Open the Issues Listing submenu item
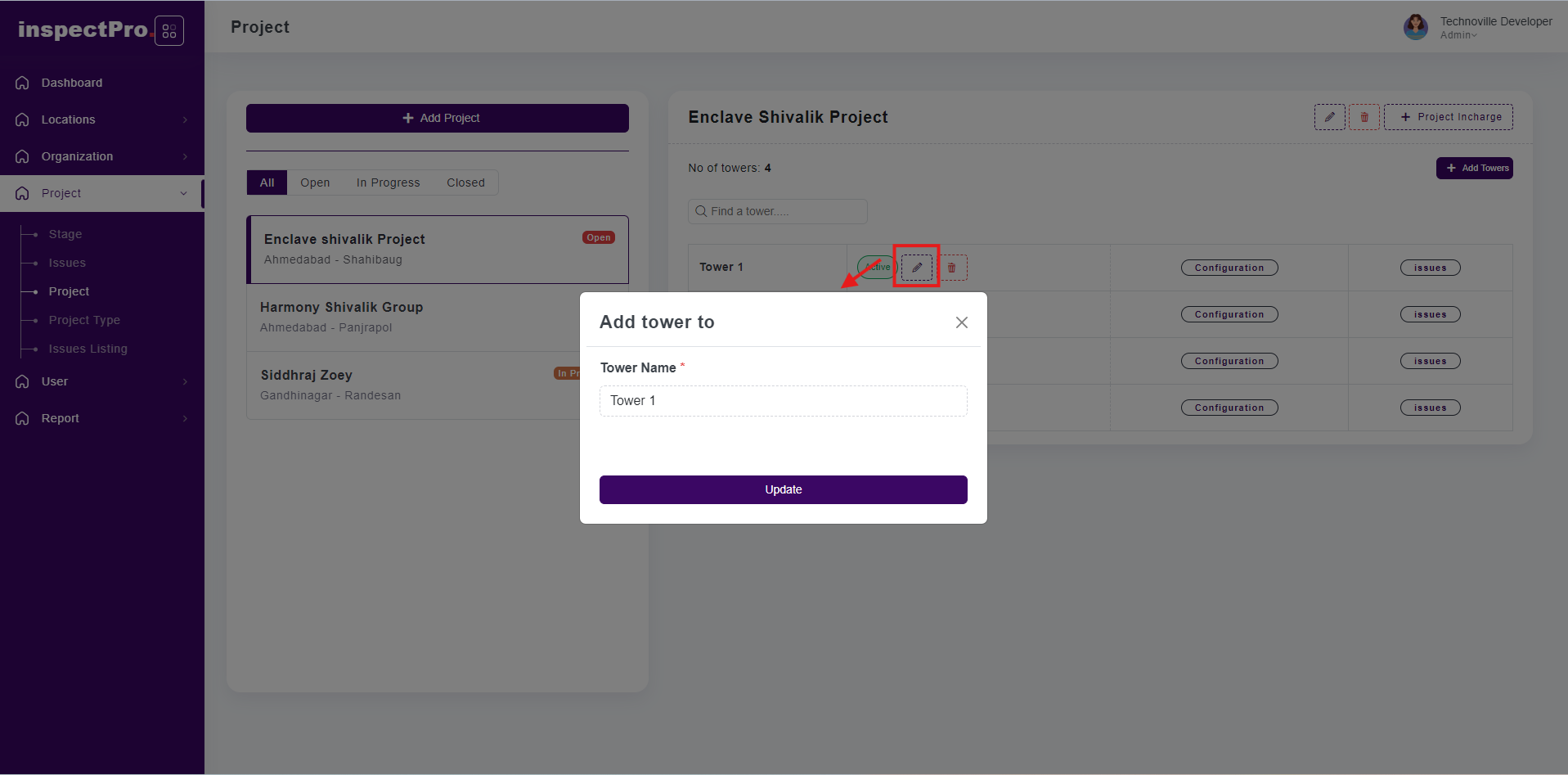The height and width of the screenshot is (775, 1568). click(x=88, y=349)
